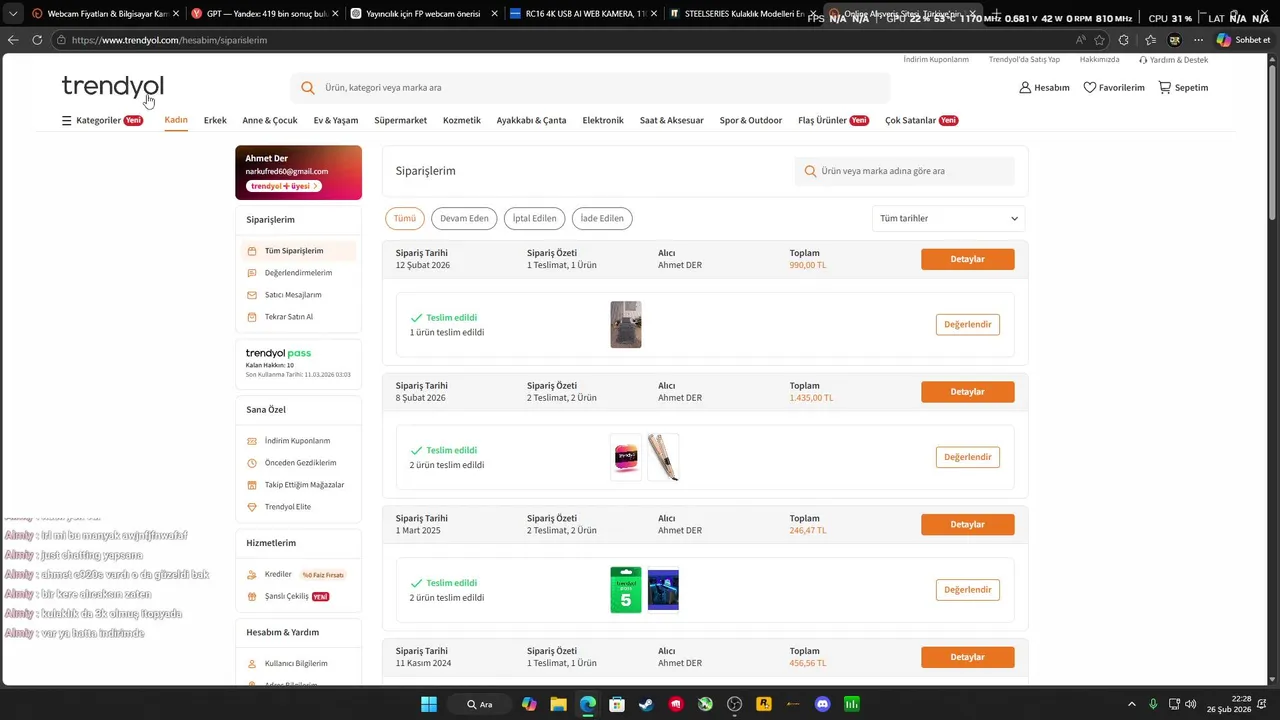Screen dimensions: 1280x720
Task: Open the Kategoriler hamburger menu
Action: pyautogui.click(x=67, y=120)
